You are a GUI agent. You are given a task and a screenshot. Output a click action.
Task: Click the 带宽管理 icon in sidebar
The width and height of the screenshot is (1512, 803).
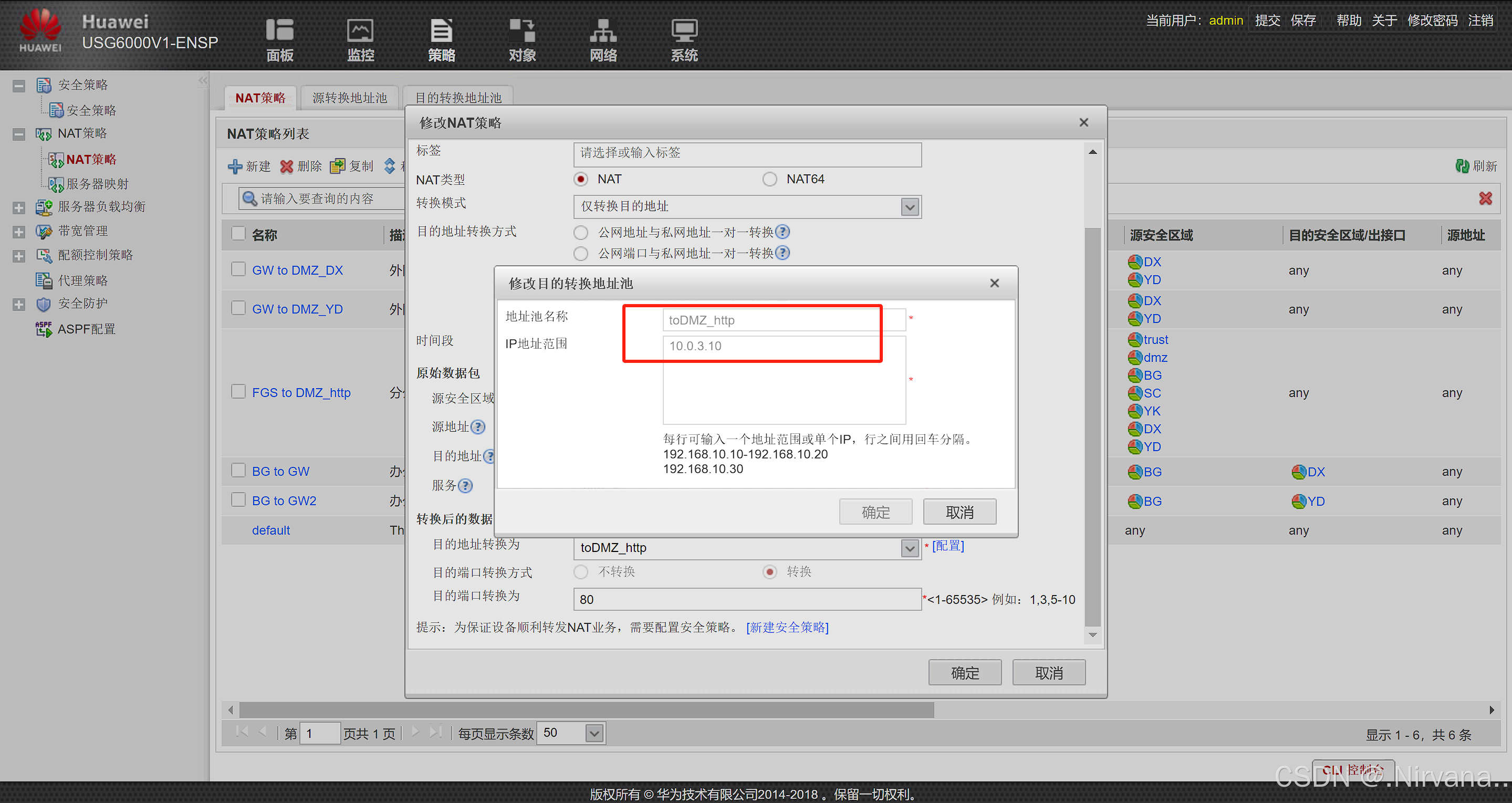pos(44,231)
